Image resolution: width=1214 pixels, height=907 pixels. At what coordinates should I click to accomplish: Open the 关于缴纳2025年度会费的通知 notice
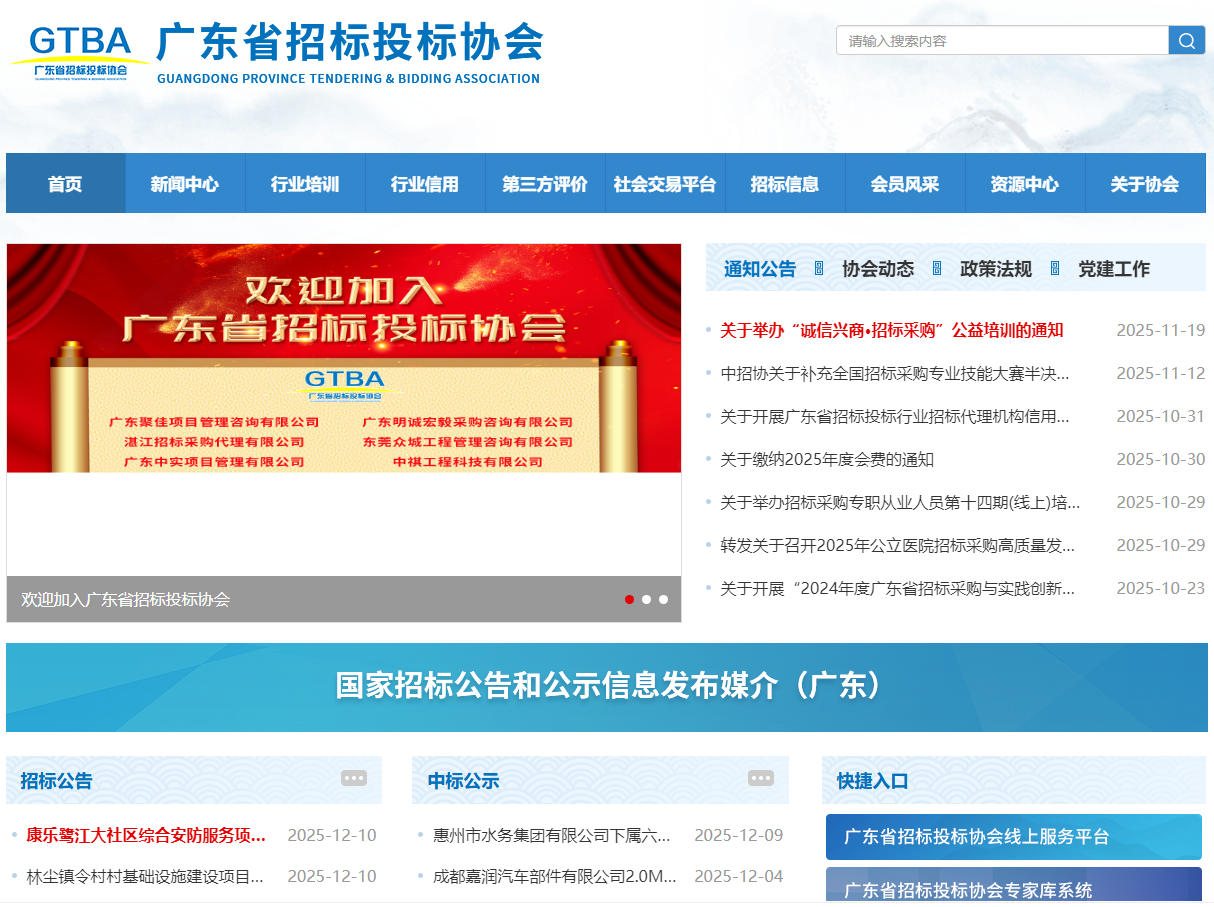tap(827, 459)
